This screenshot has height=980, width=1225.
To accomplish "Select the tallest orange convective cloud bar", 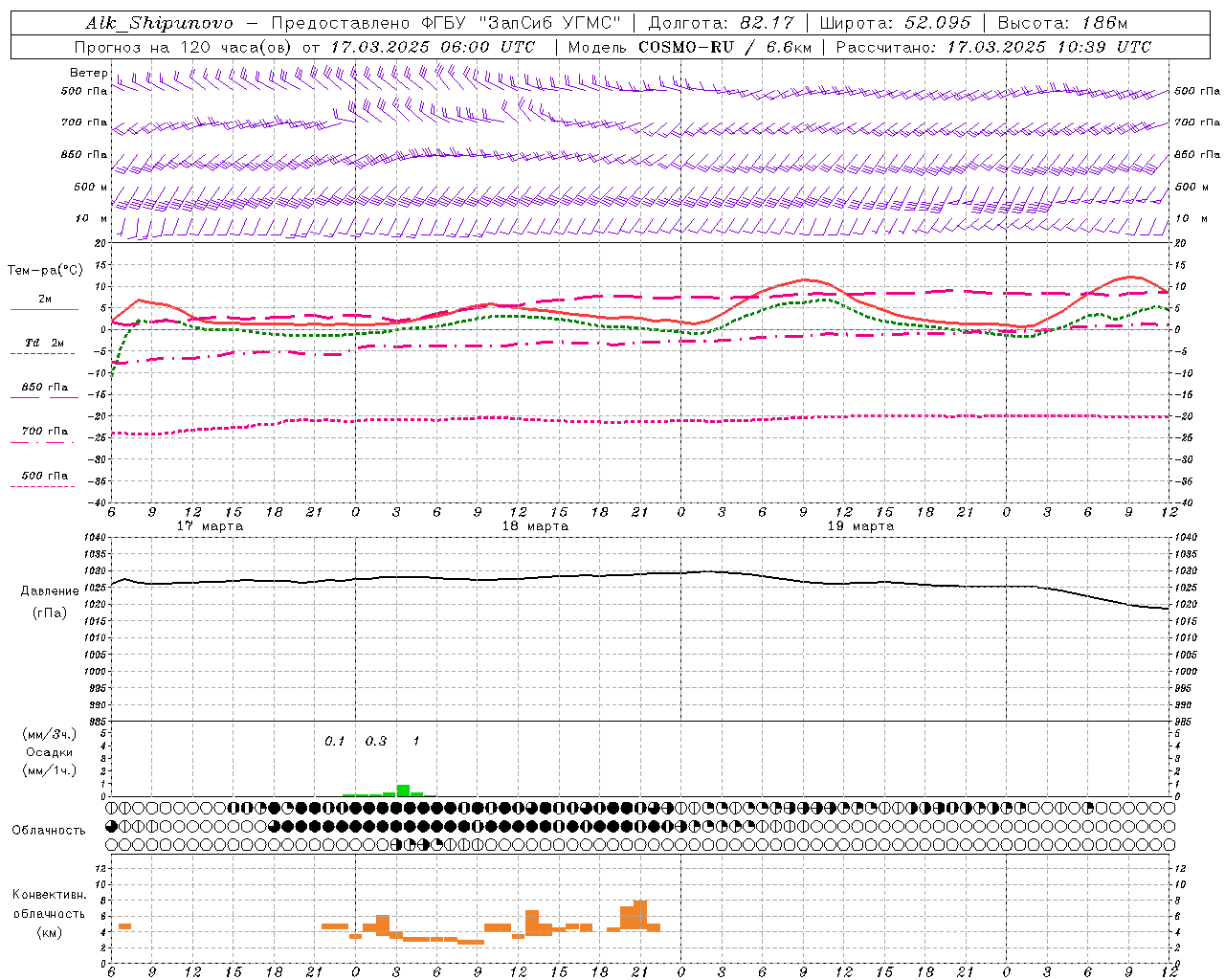I will pyautogui.click(x=640, y=915).
